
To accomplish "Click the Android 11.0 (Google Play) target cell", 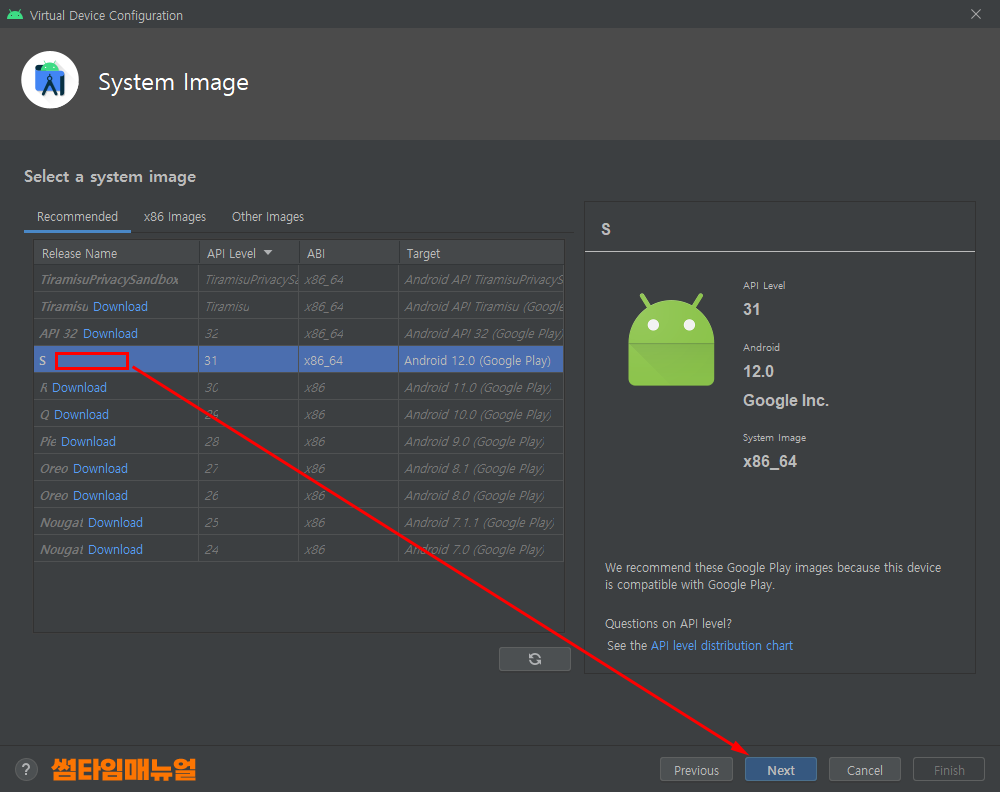I will (x=482, y=388).
